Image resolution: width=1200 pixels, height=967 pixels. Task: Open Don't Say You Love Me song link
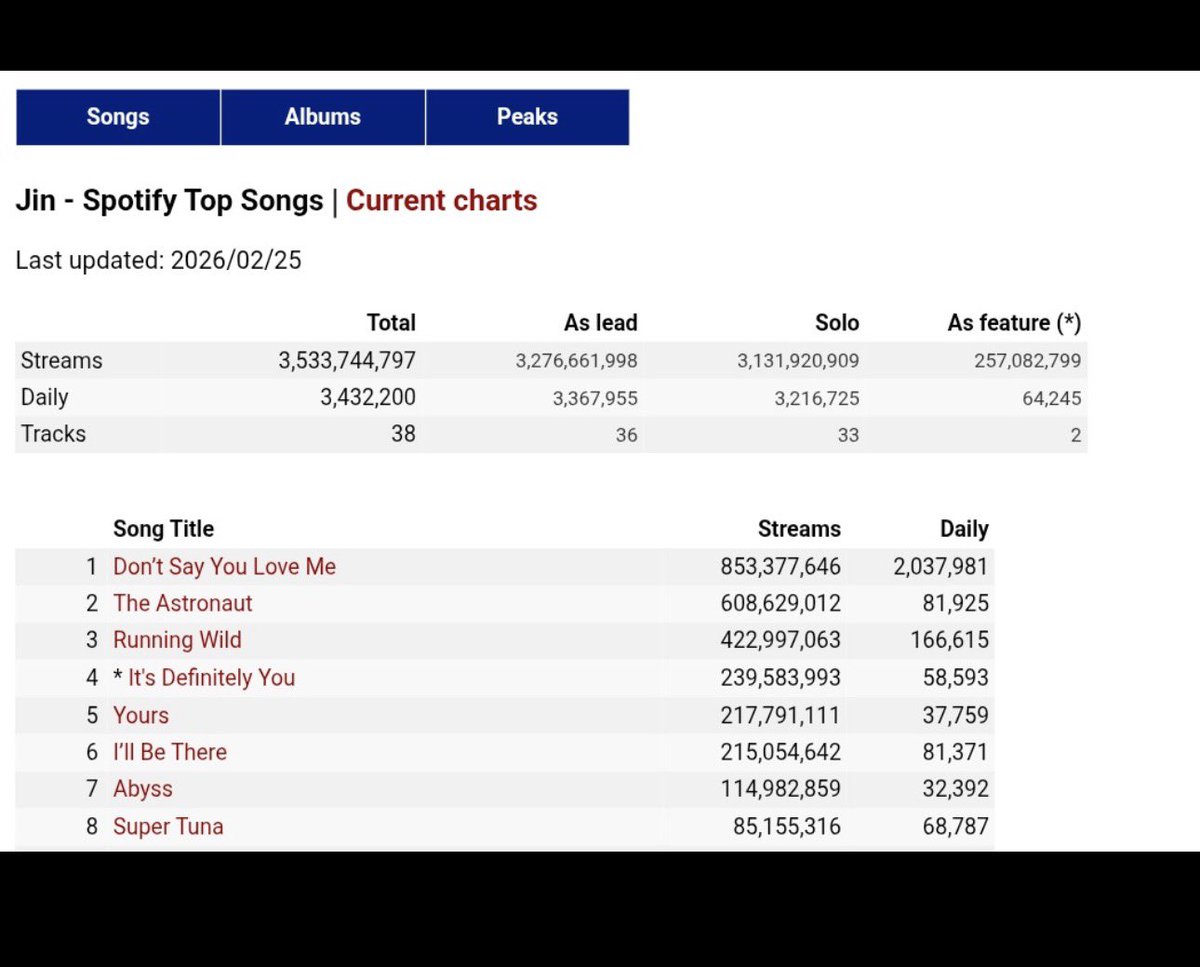tap(224, 566)
